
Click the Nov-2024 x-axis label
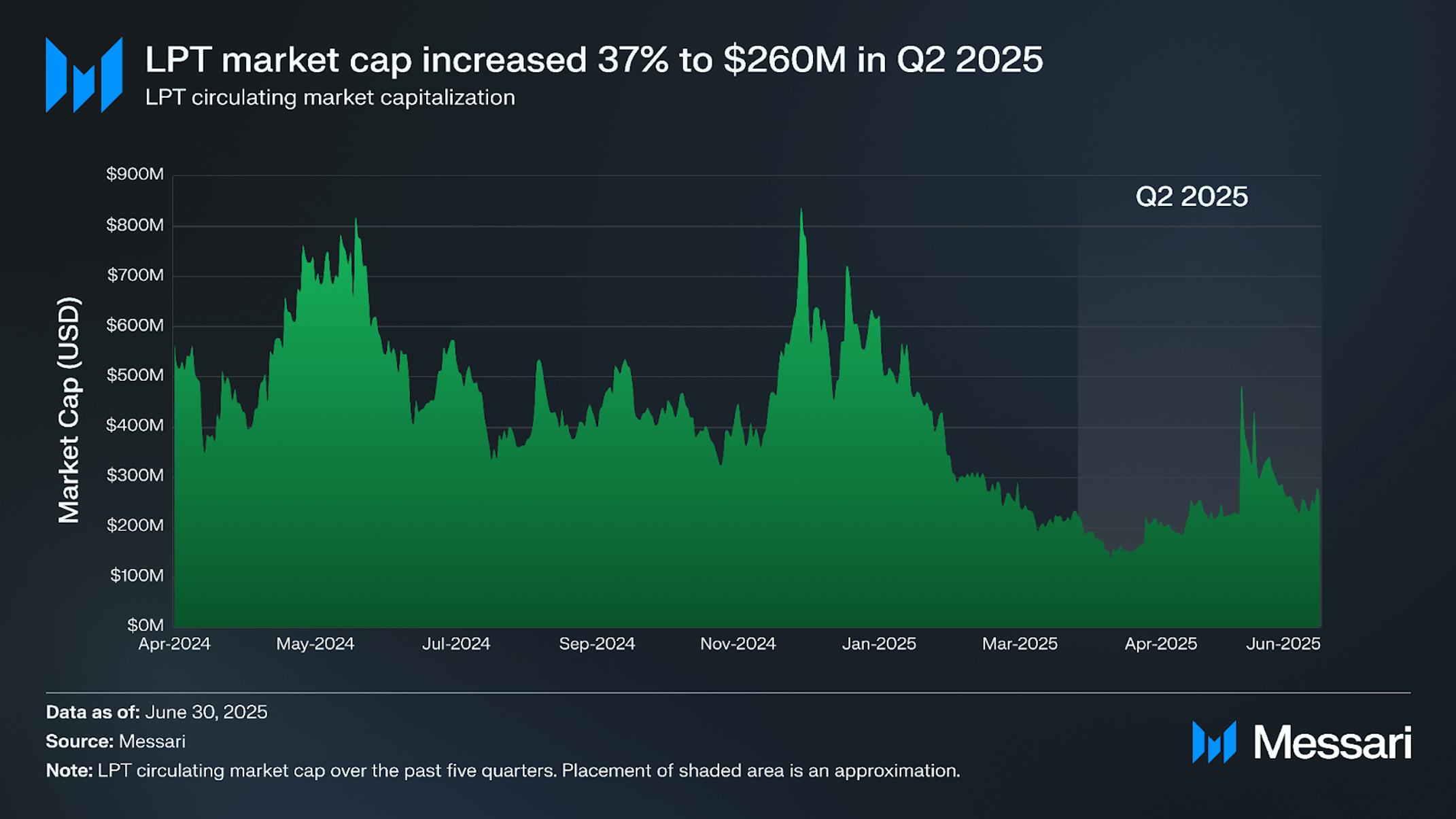pyautogui.click(x=738, y=644)
